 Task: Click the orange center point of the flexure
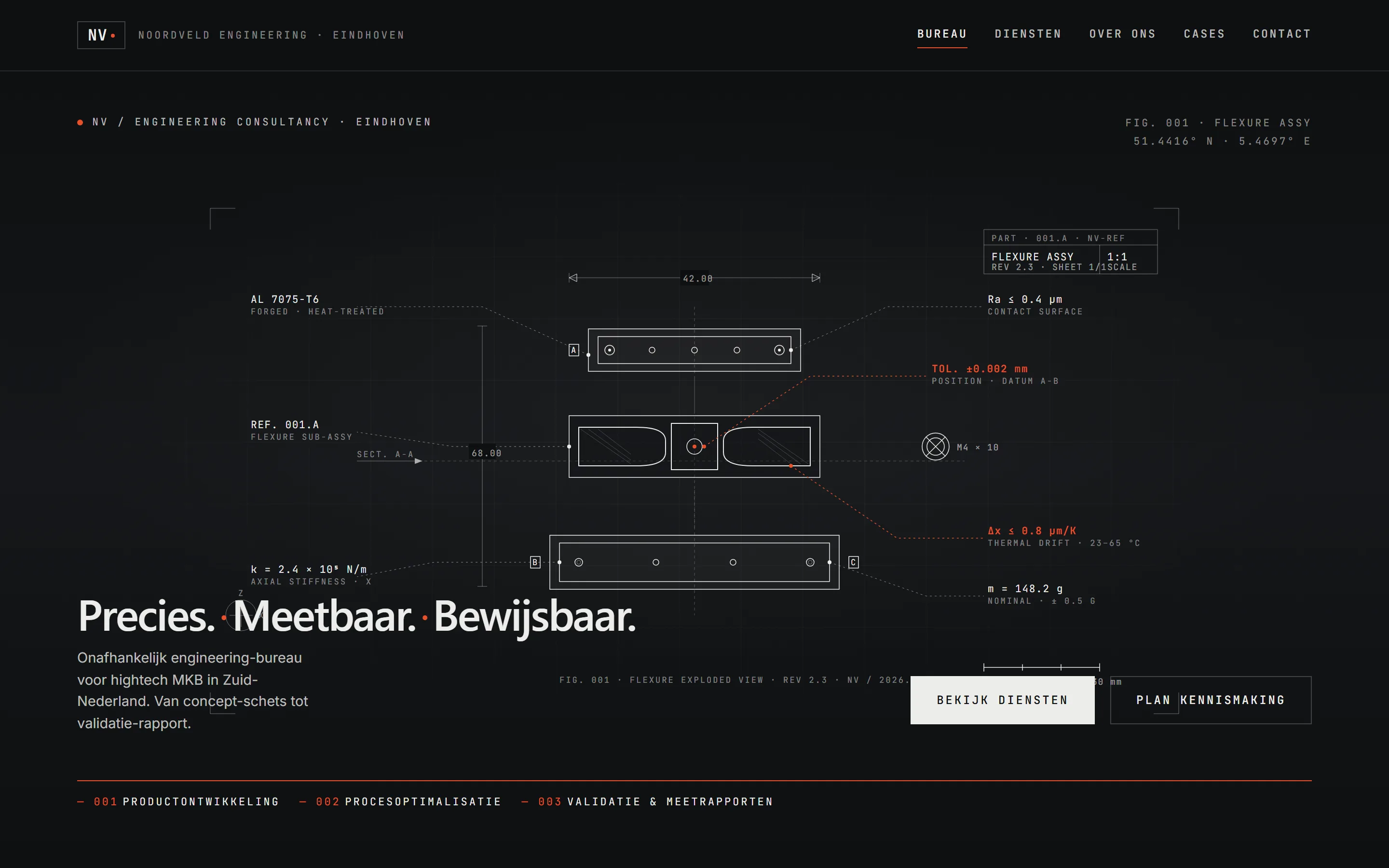[694, 447]
